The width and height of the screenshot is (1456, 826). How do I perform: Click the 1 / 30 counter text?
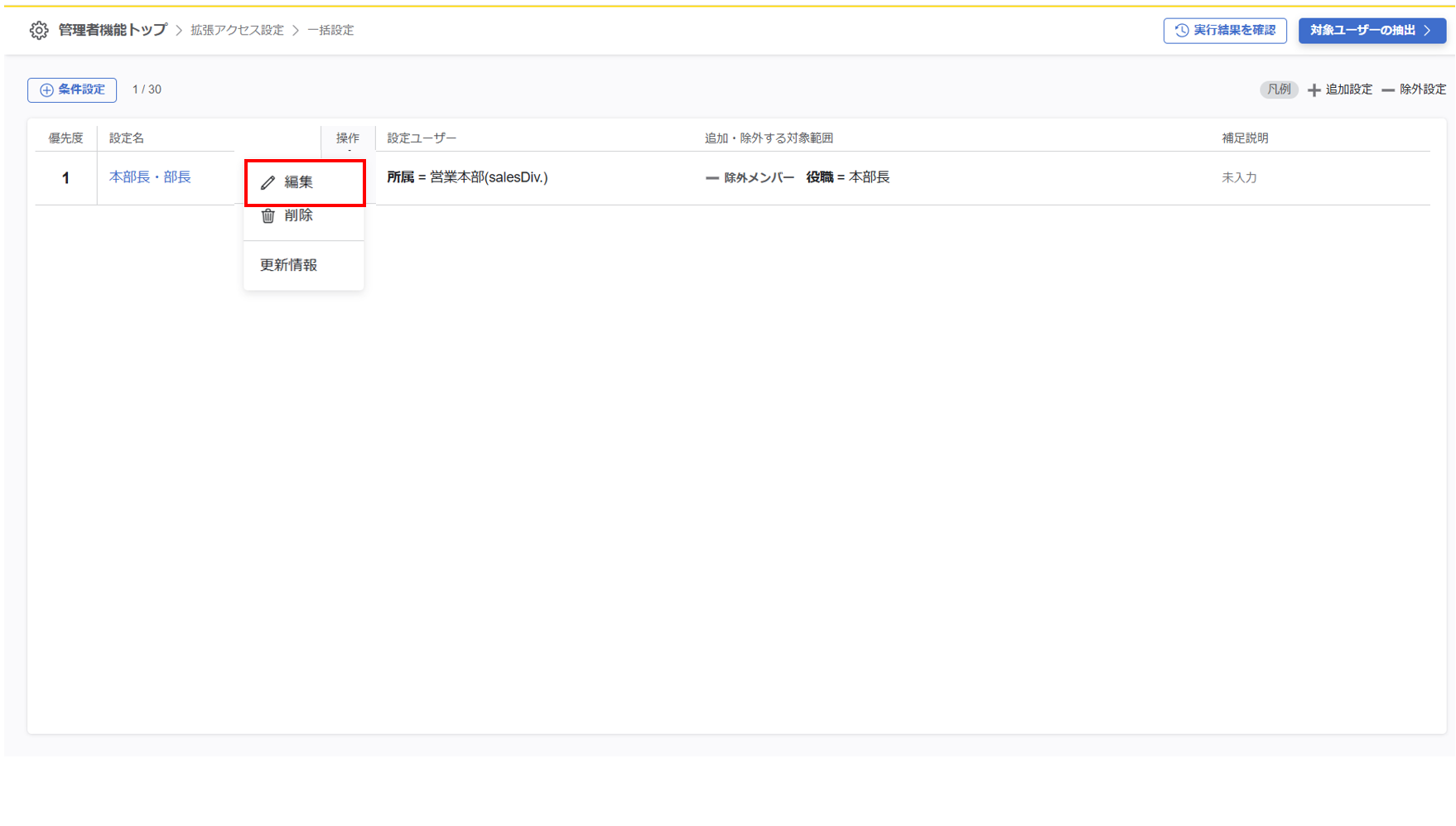click(x=147, y=89)
